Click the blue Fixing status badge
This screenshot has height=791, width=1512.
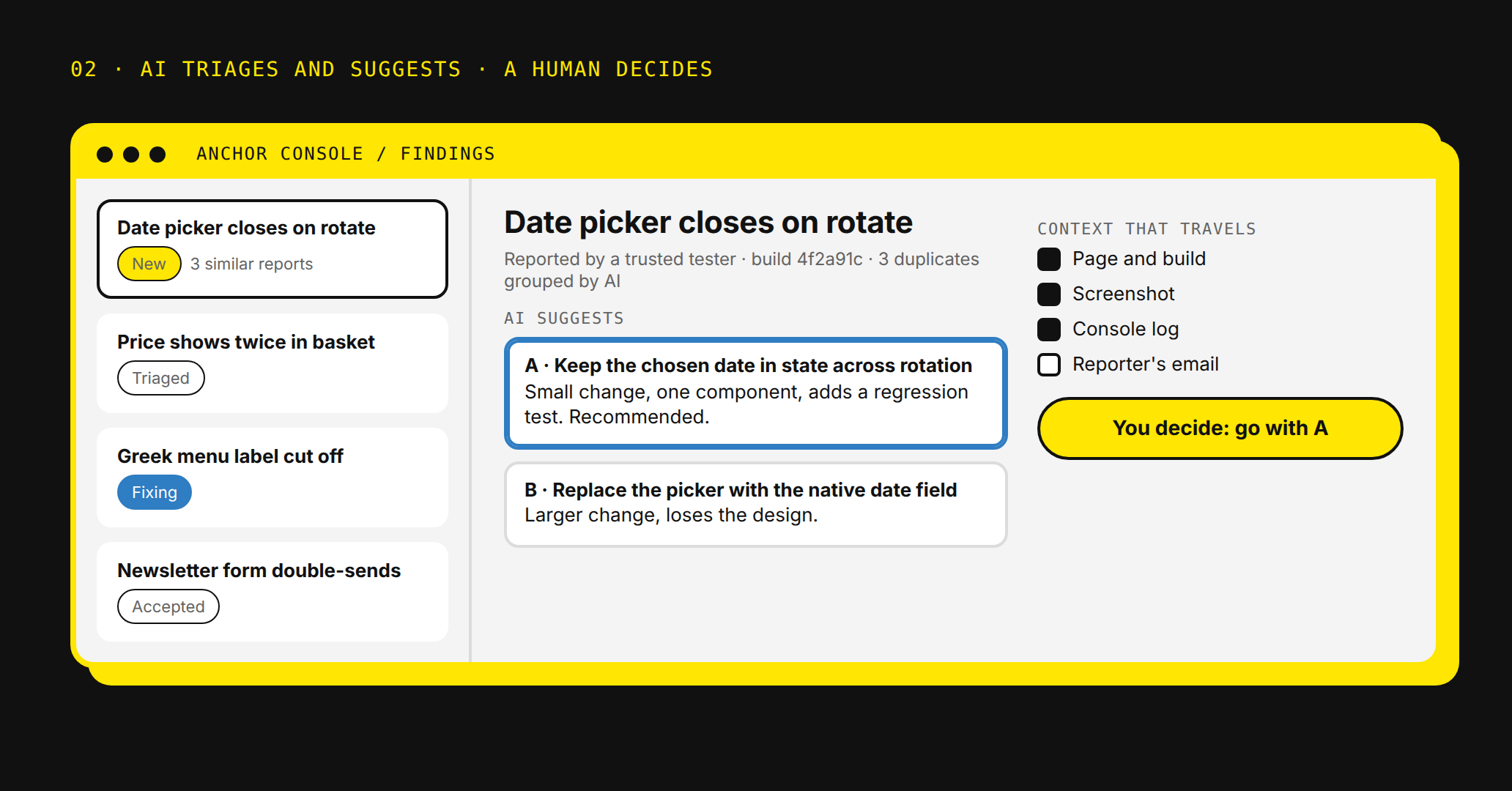click(x=155, y=492)
